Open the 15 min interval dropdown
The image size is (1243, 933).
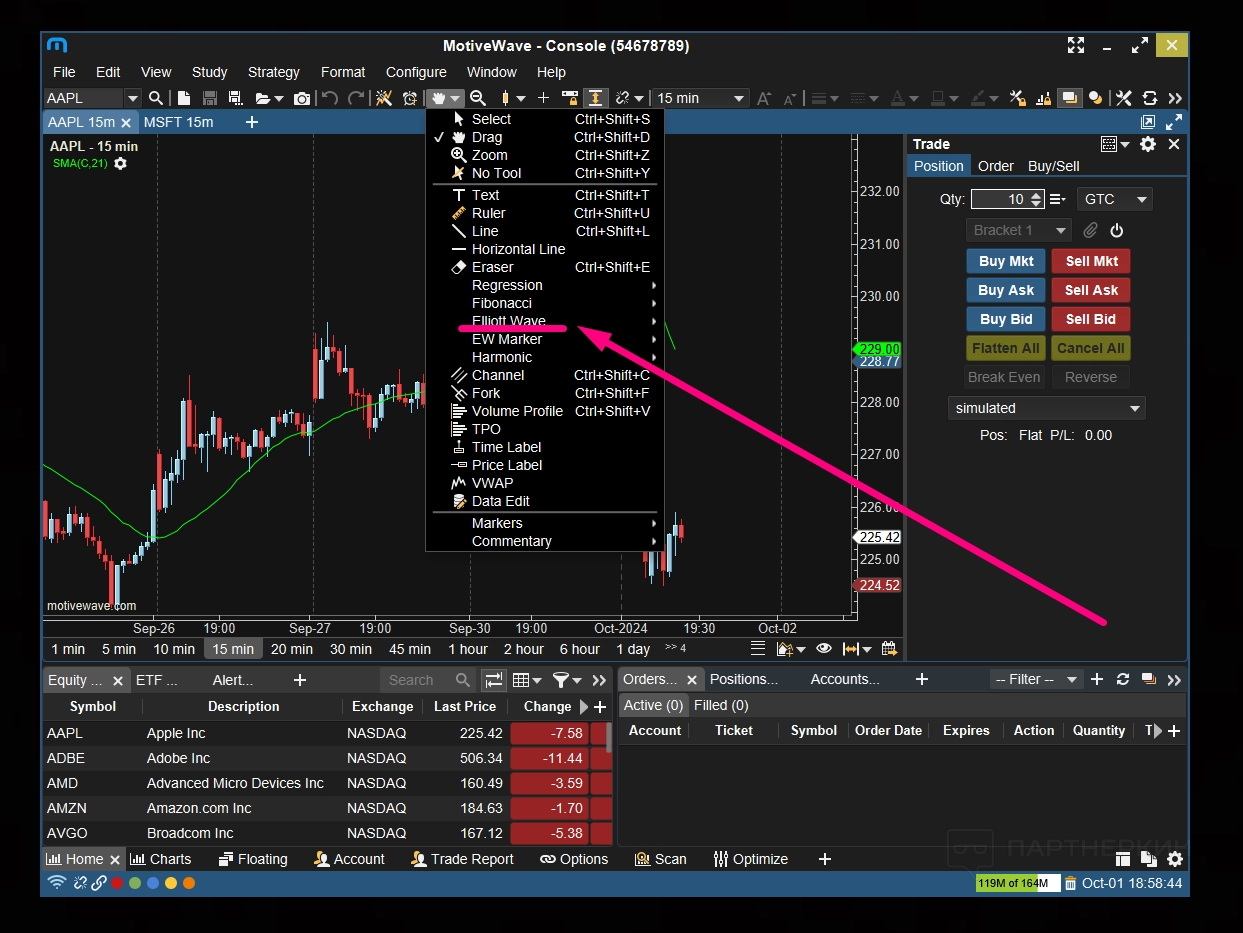[x=739, y=98]
